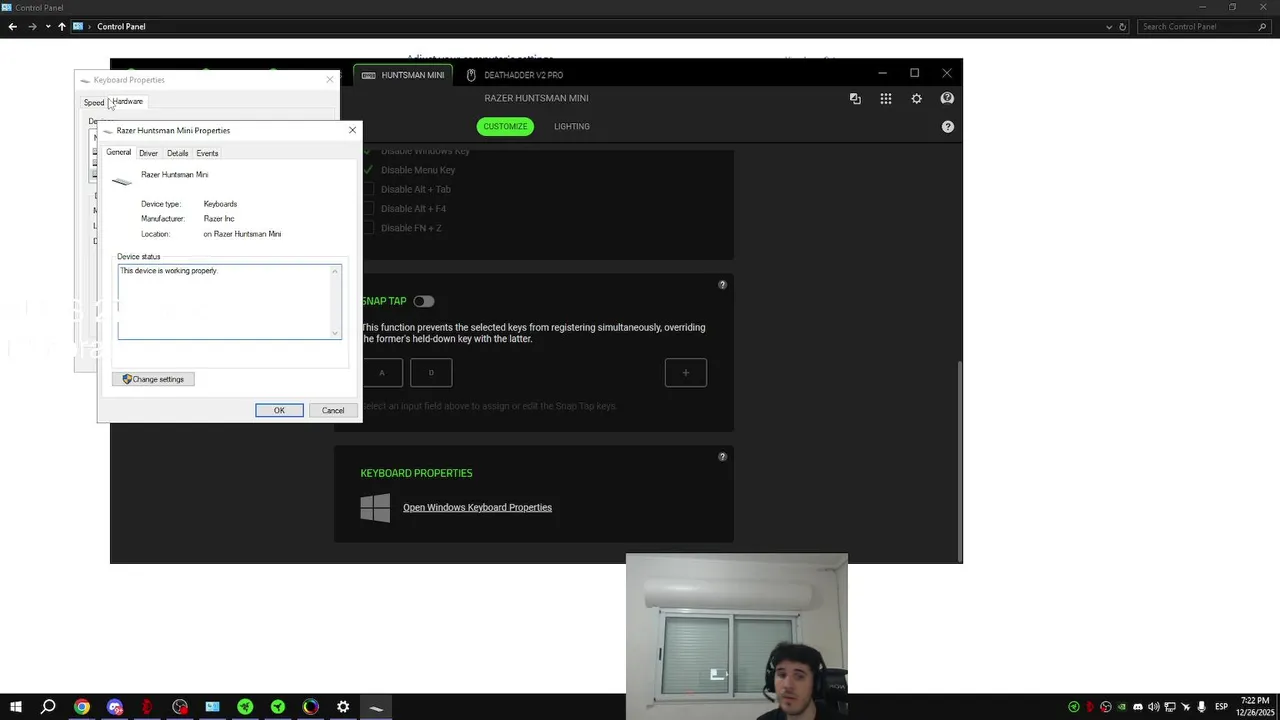Open Razer Synapse help in title bar
The width and height of the screenshot is (1280, 720).
tap(947, 99)
